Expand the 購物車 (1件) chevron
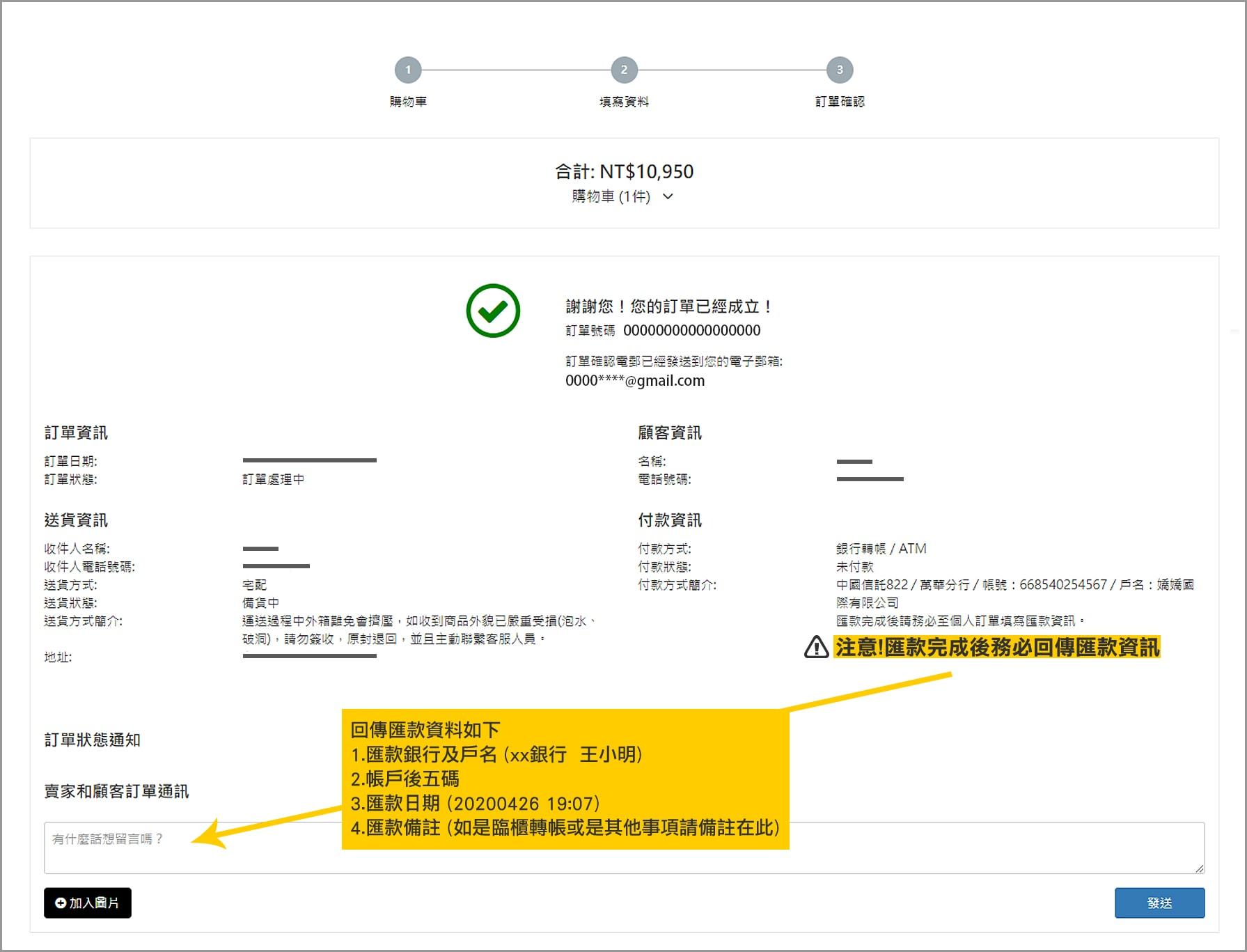The image size is (1247, 952). tap(668, 196)
